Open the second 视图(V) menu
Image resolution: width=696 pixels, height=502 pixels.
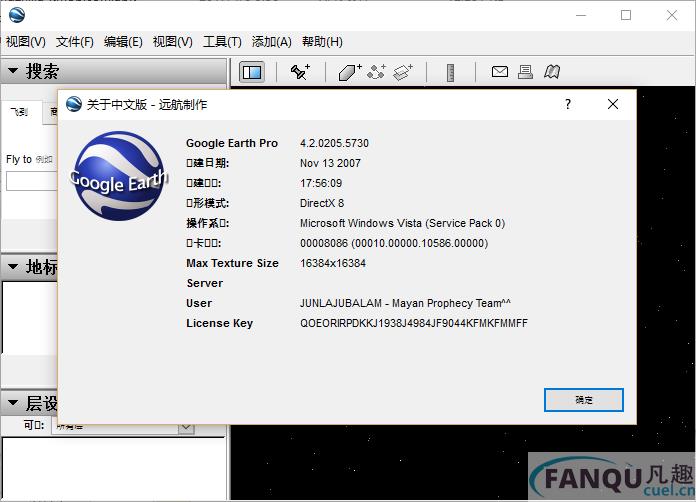[172, 42]
